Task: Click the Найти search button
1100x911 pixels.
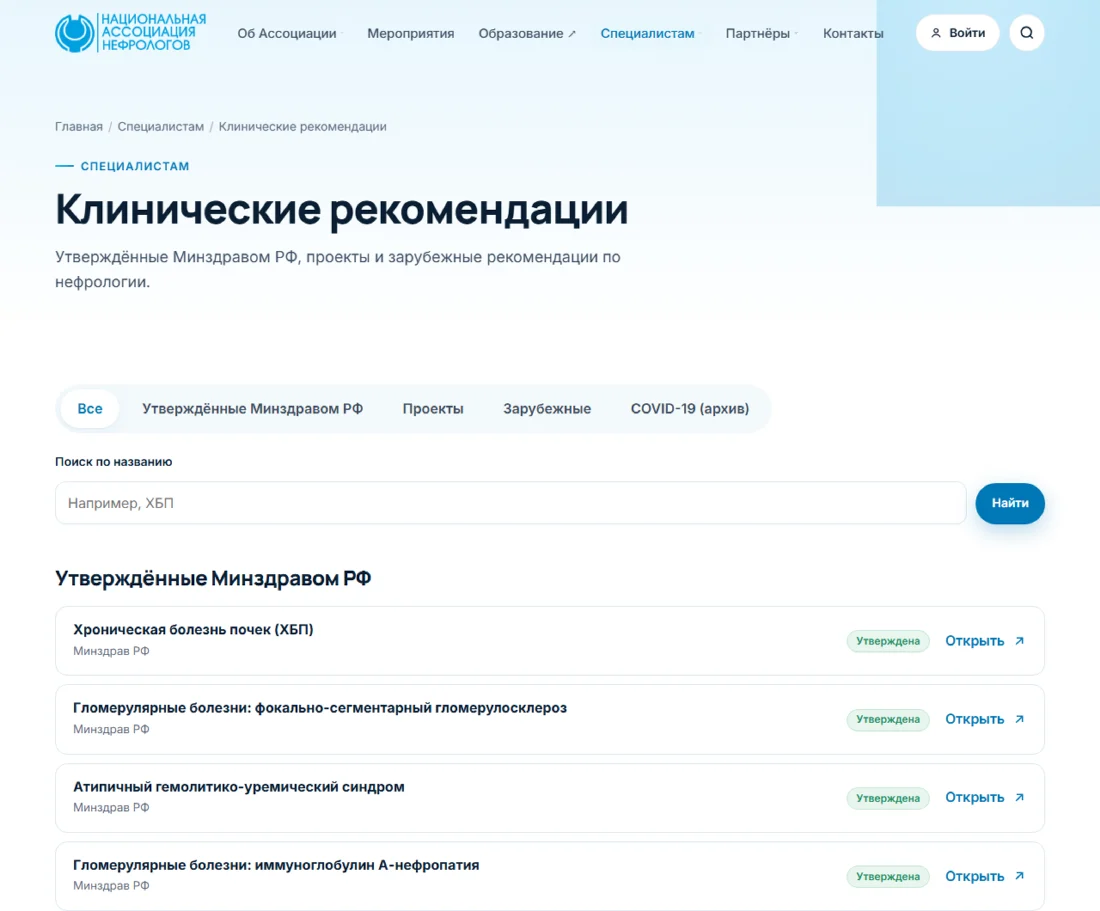Action: [x=1010, y=504]
